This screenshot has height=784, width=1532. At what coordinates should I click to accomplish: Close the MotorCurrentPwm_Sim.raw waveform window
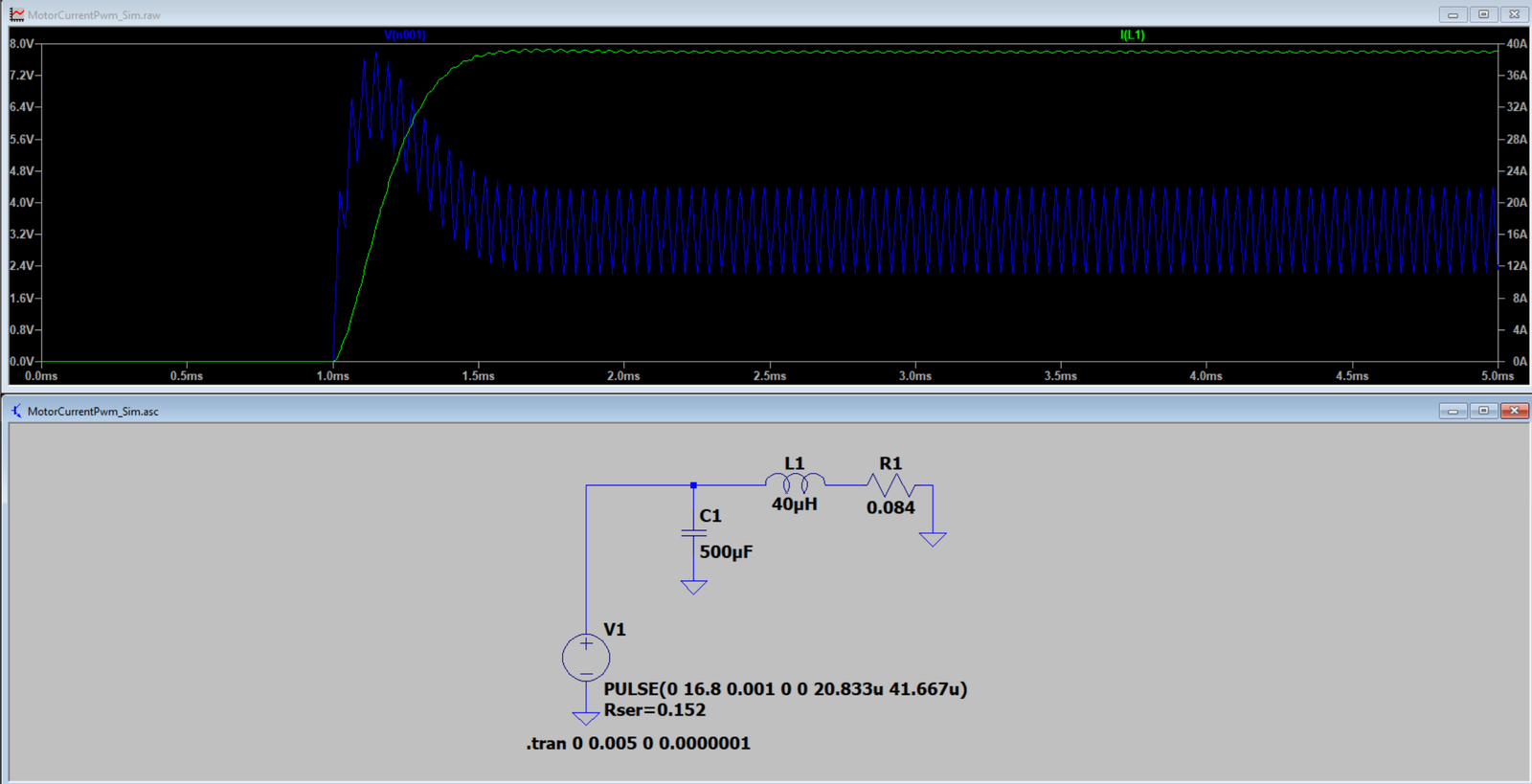pyautogui.click(x=1515, y=14)
